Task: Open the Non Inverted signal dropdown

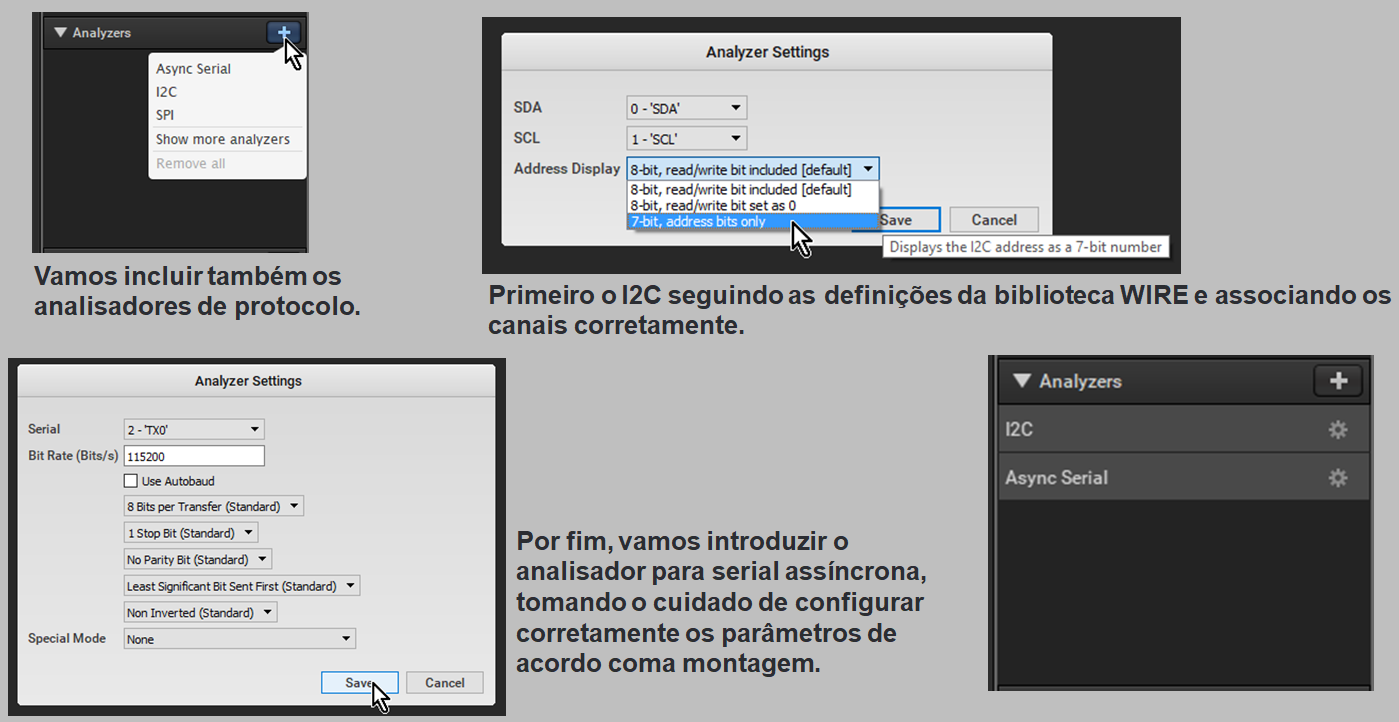Action: point(200,612)
